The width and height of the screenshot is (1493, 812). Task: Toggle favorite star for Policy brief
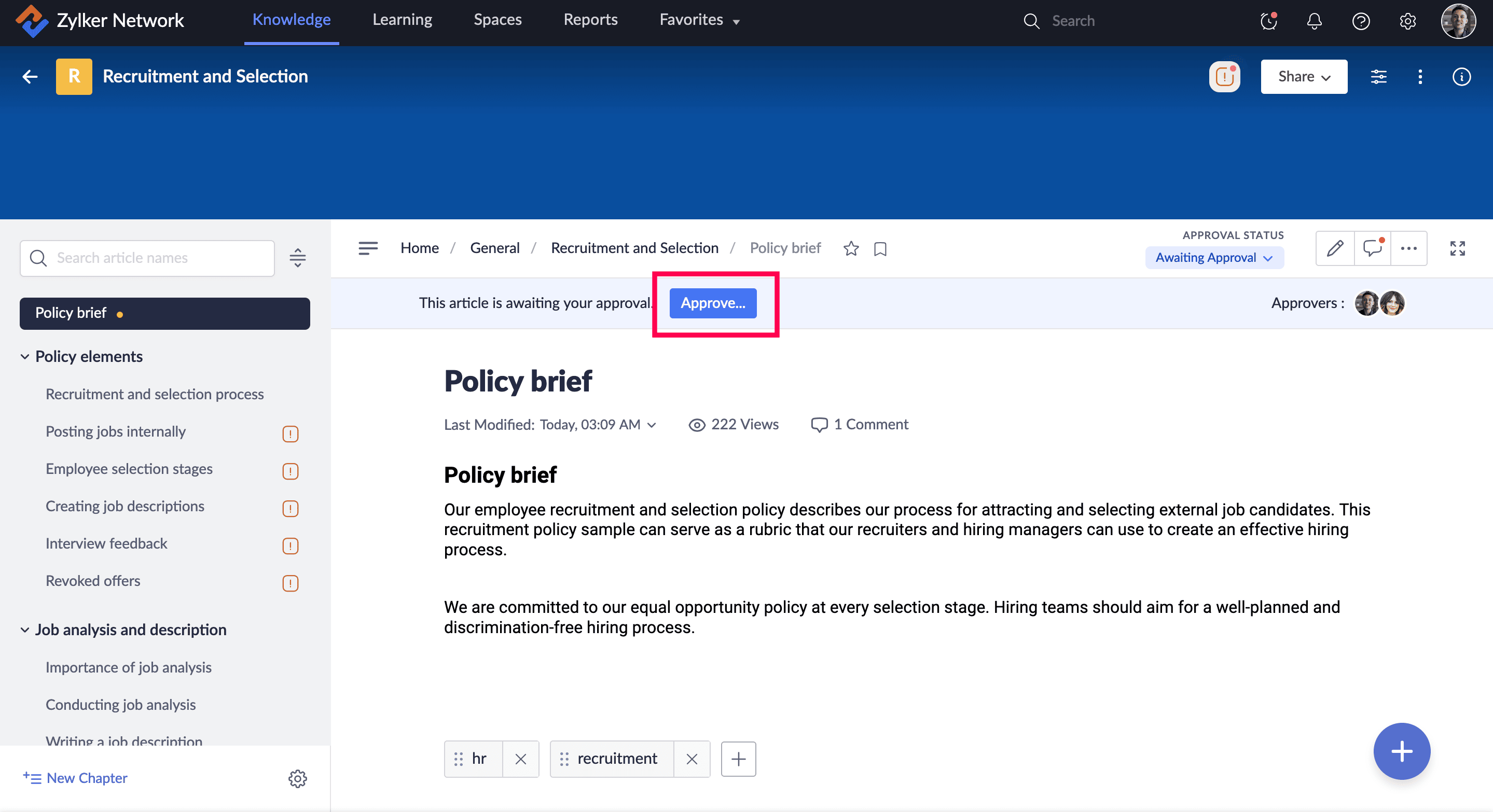pos(851,249)
